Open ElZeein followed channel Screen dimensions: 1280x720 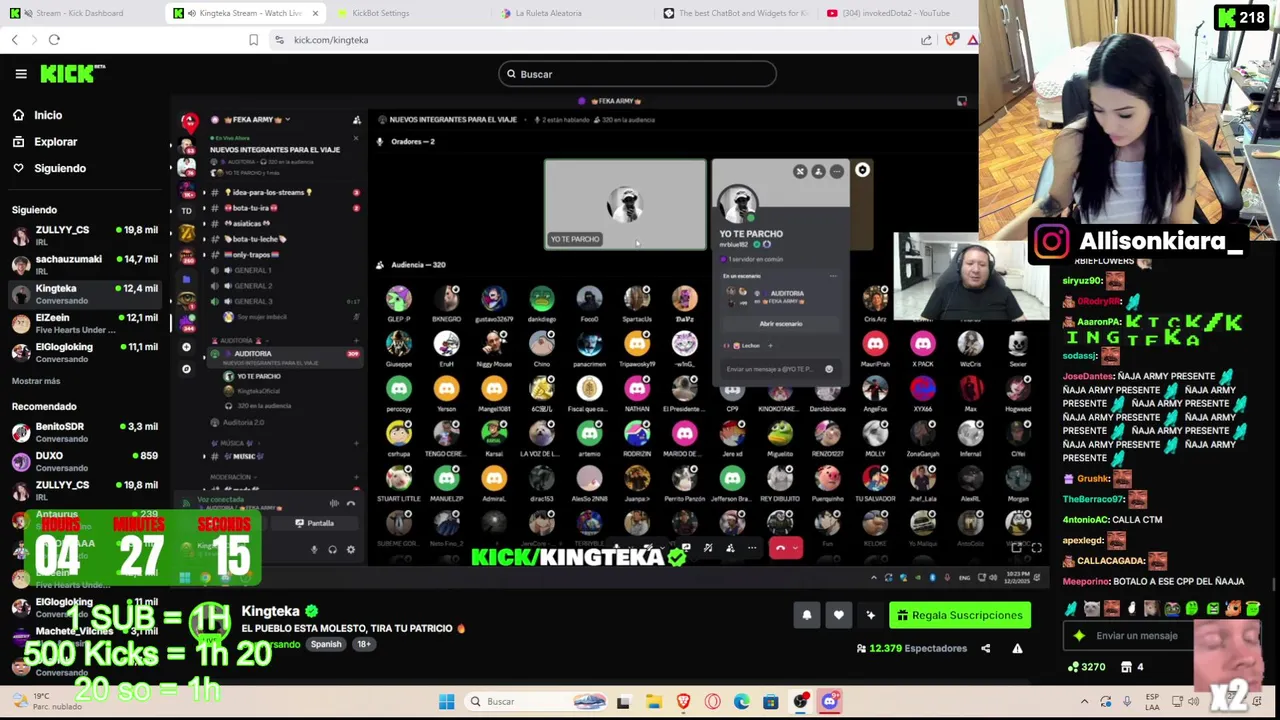pyautogui.click(x=85, y=322)
